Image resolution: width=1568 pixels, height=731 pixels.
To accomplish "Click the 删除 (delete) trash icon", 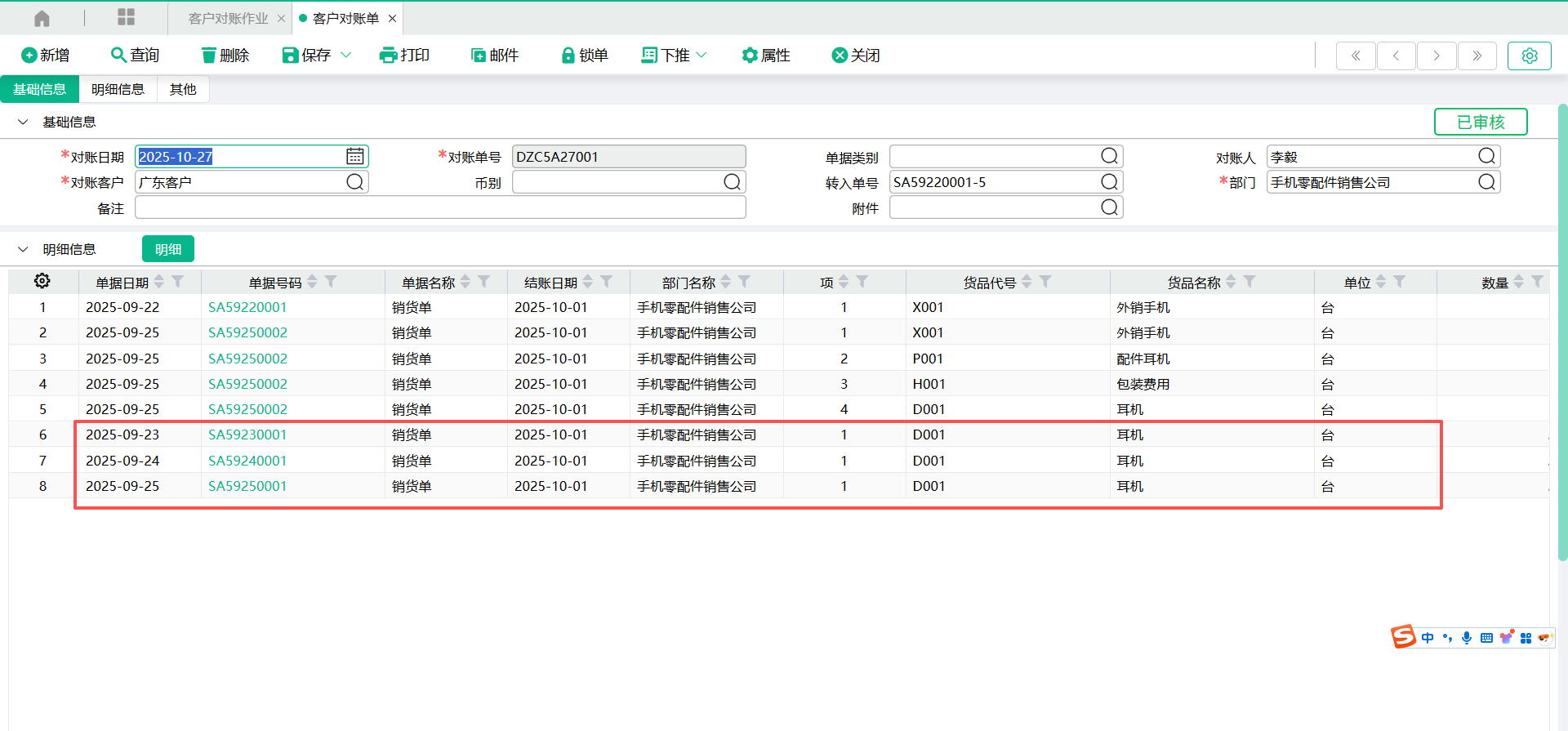I will click(209, 55).
